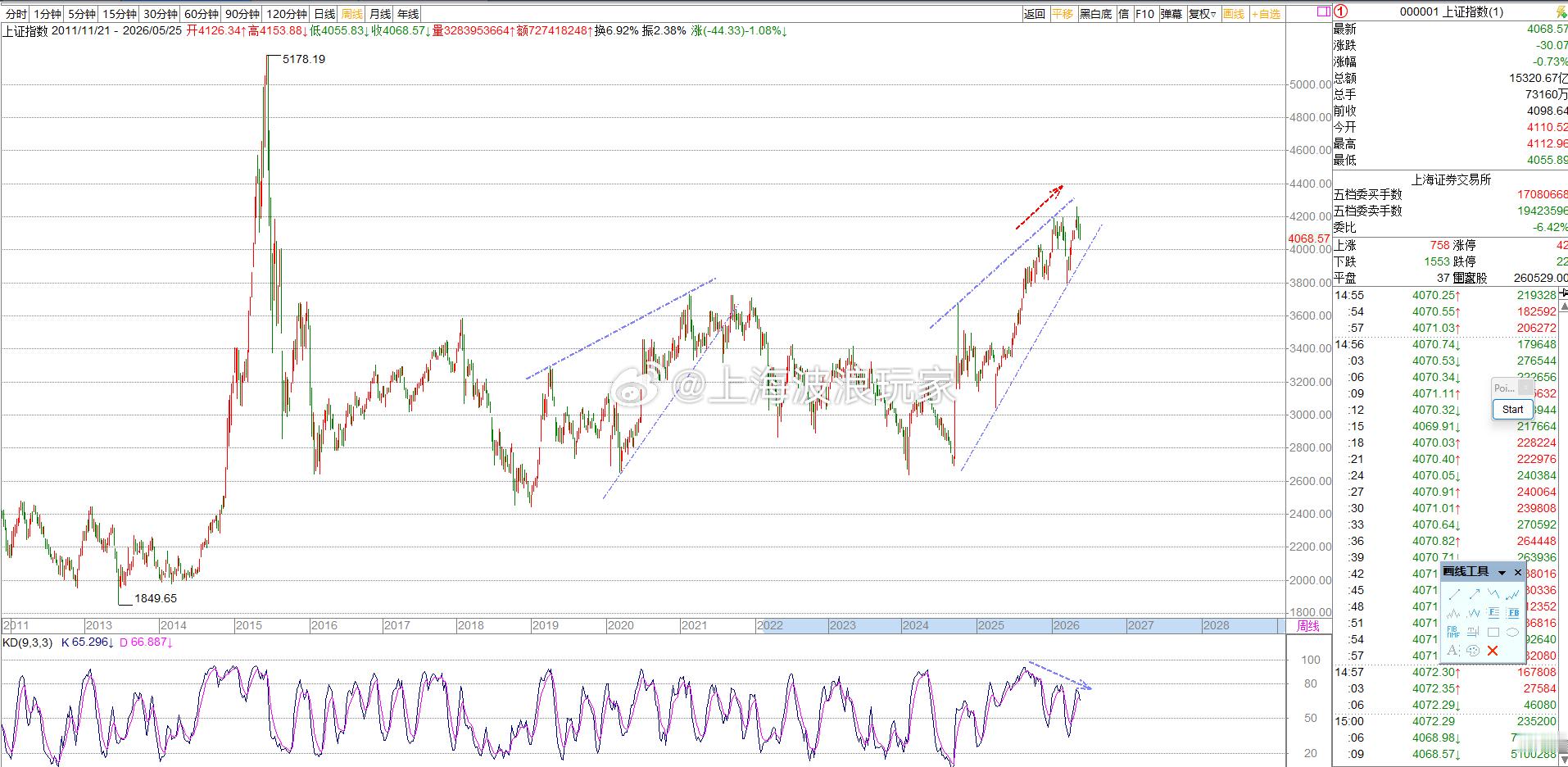Select the arrow line drawing tool

[1475, 594]
